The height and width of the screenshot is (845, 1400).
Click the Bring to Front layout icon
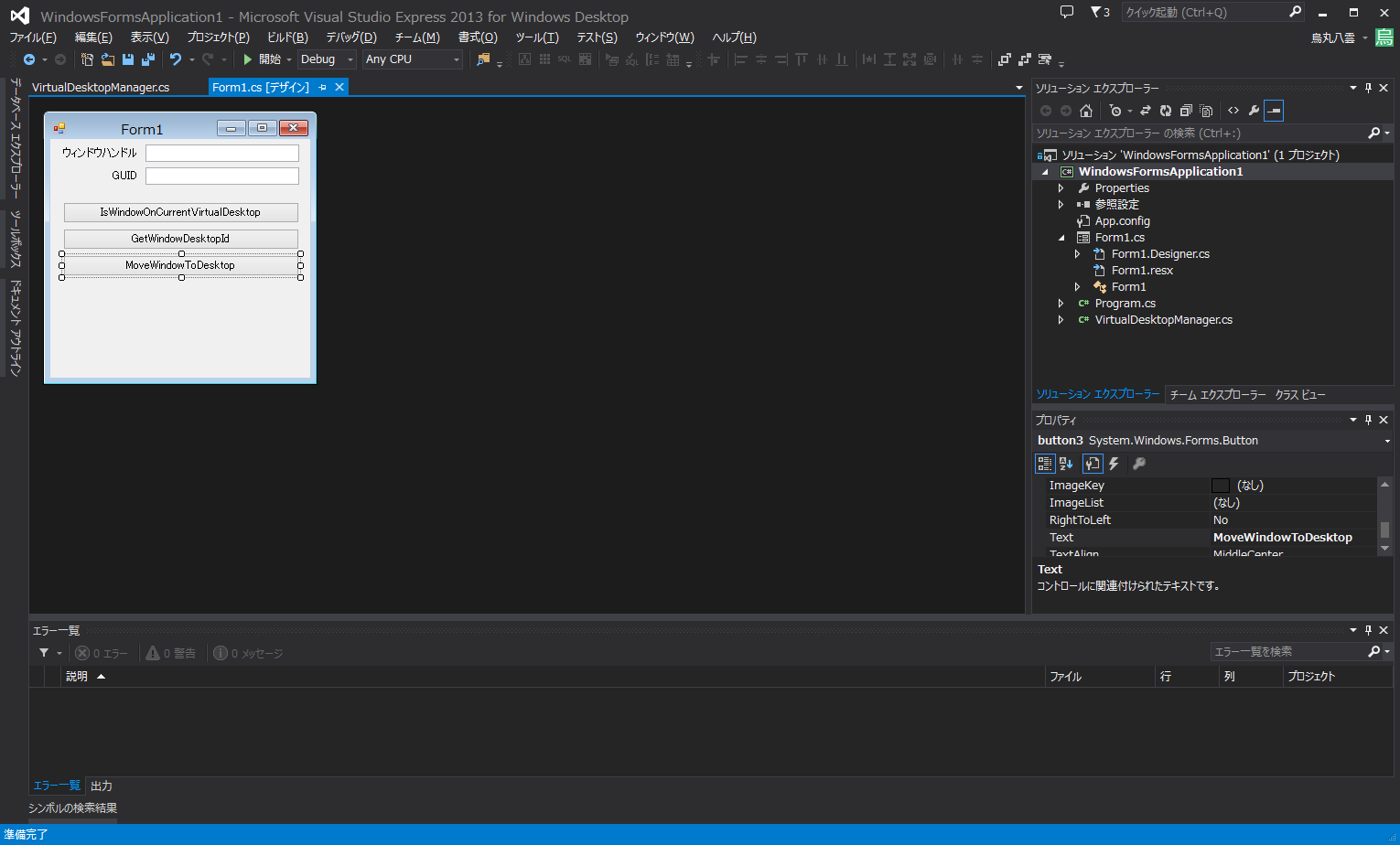point(1005,59)
